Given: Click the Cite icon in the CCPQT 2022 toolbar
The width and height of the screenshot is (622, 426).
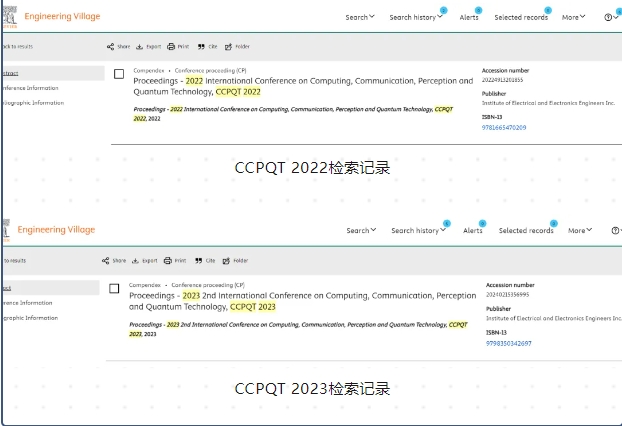Looking at the screenshot, I should 201,47.
